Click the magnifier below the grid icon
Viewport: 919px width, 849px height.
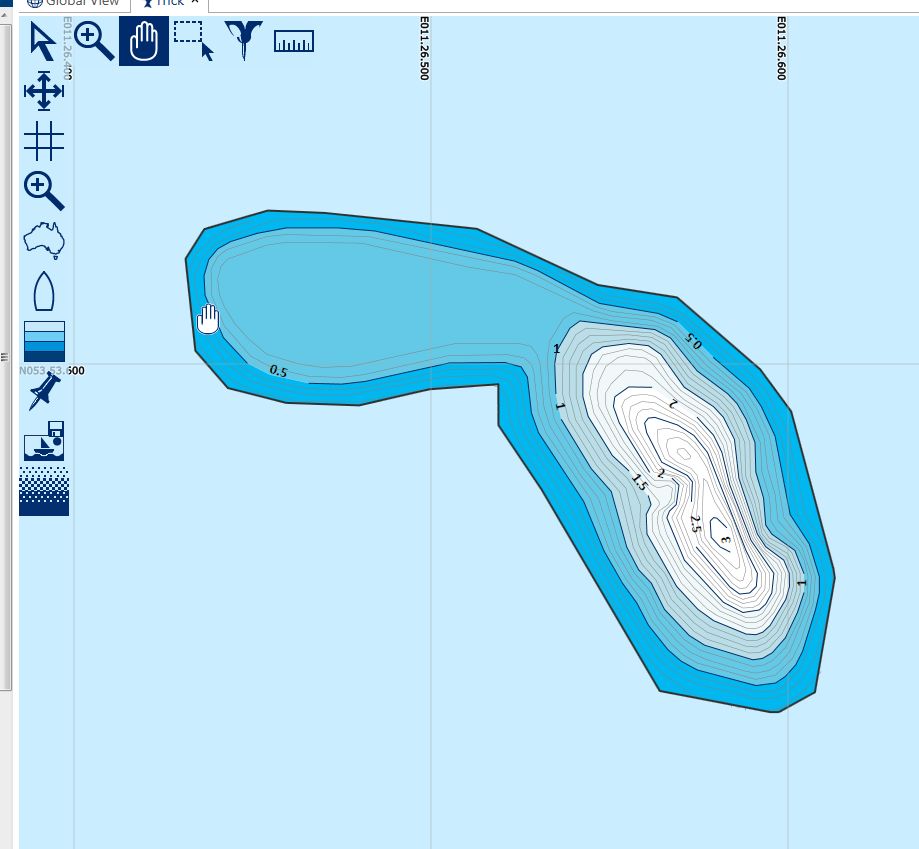tap(44, 191)
